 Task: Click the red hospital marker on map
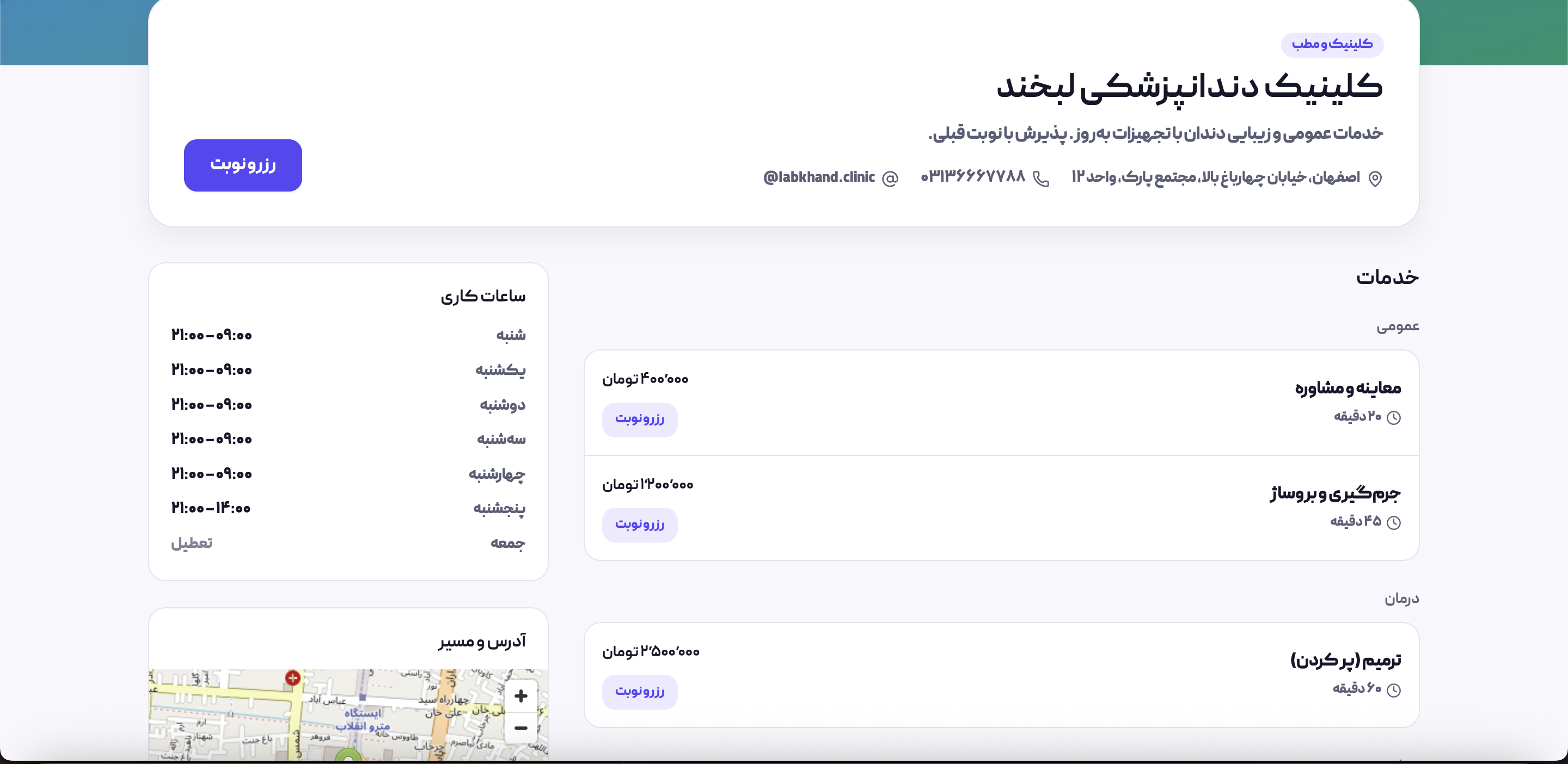[293, 677]
